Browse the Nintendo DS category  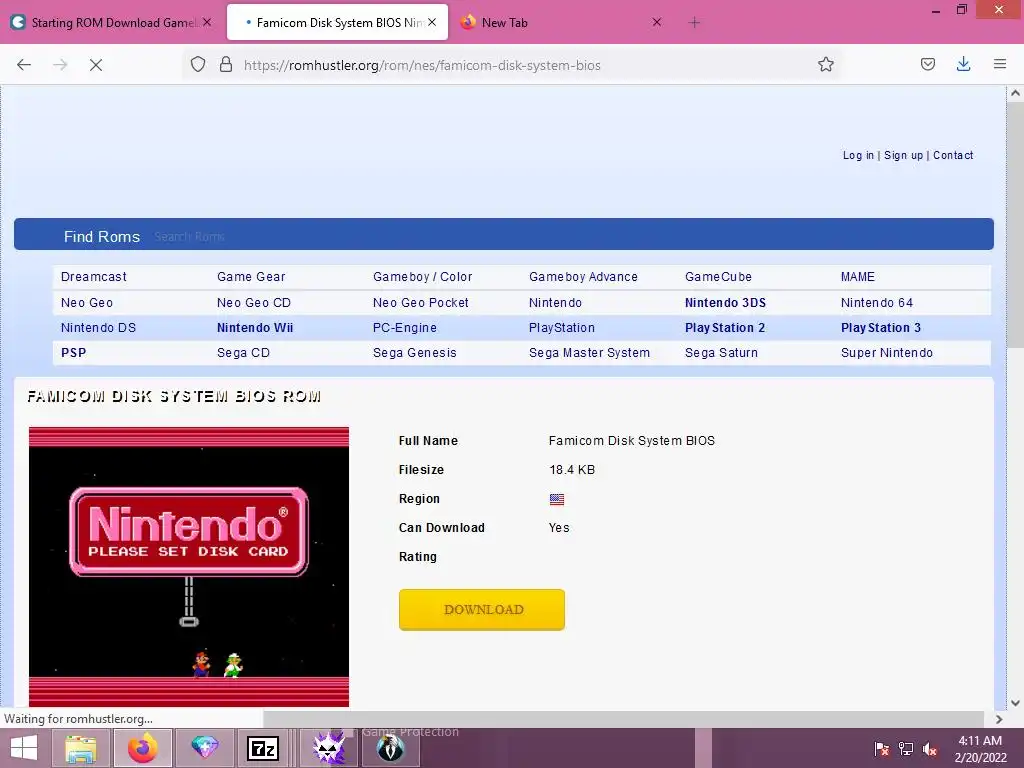(x=98, y=328)
